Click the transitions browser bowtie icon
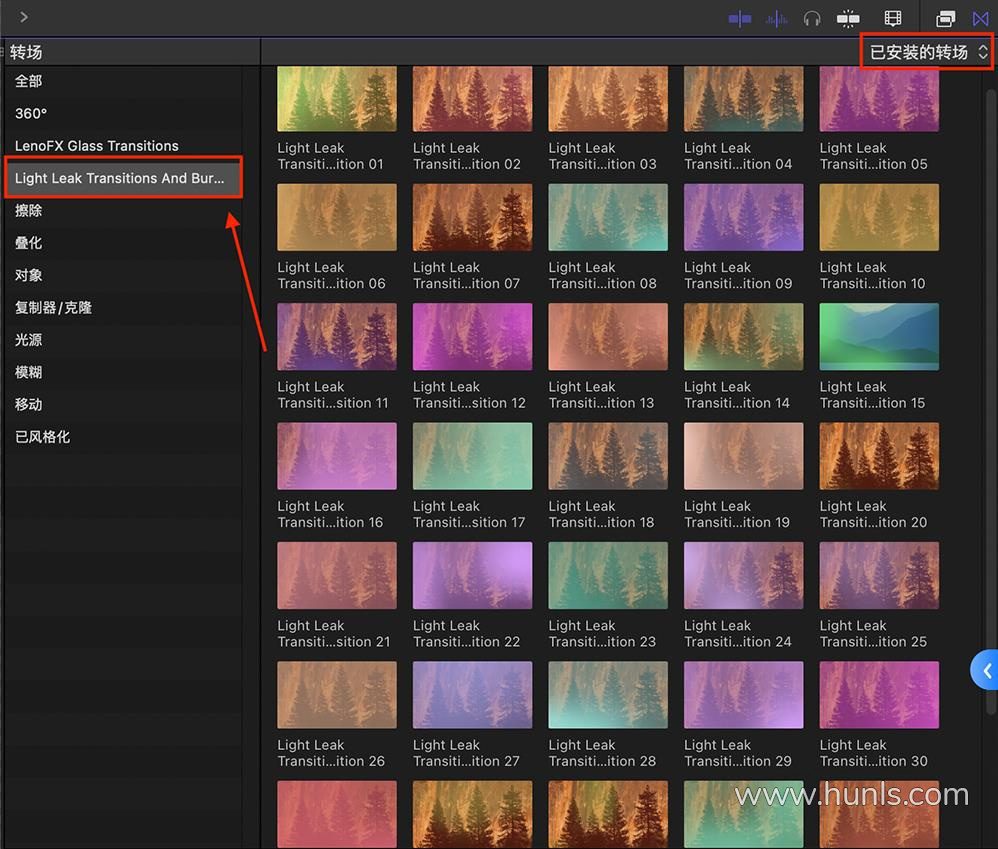Screen dimensions: 998x849 pos(980,18)
